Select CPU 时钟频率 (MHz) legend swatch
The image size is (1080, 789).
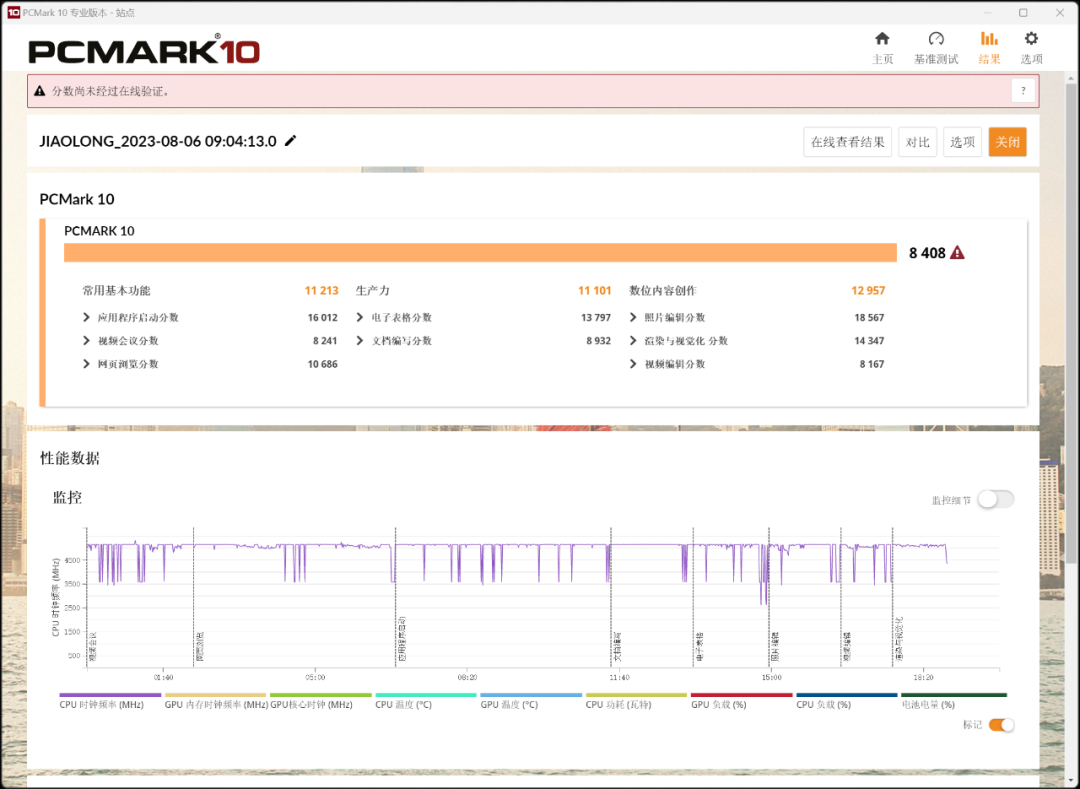pyautogui.click(x=110, y=695)
